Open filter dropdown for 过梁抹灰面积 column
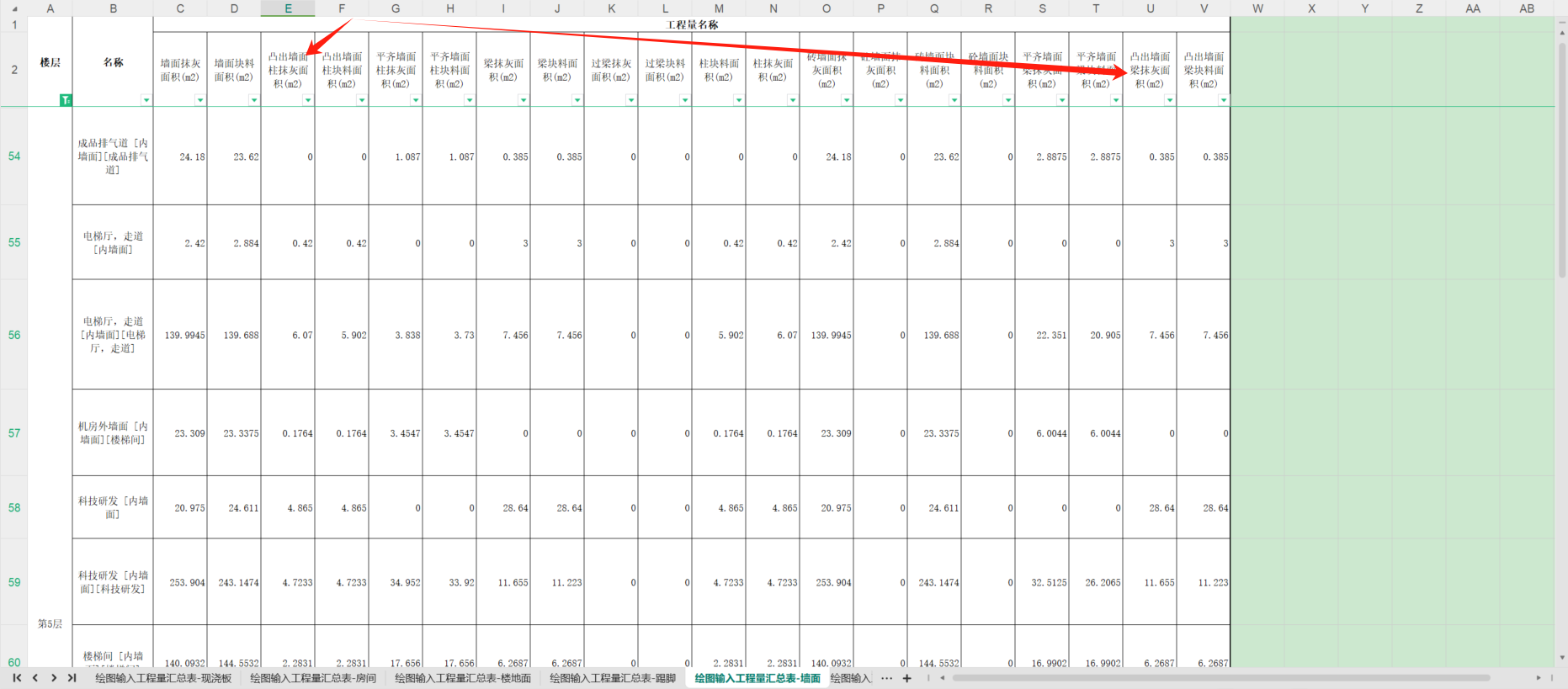 [x=631, y=100]
